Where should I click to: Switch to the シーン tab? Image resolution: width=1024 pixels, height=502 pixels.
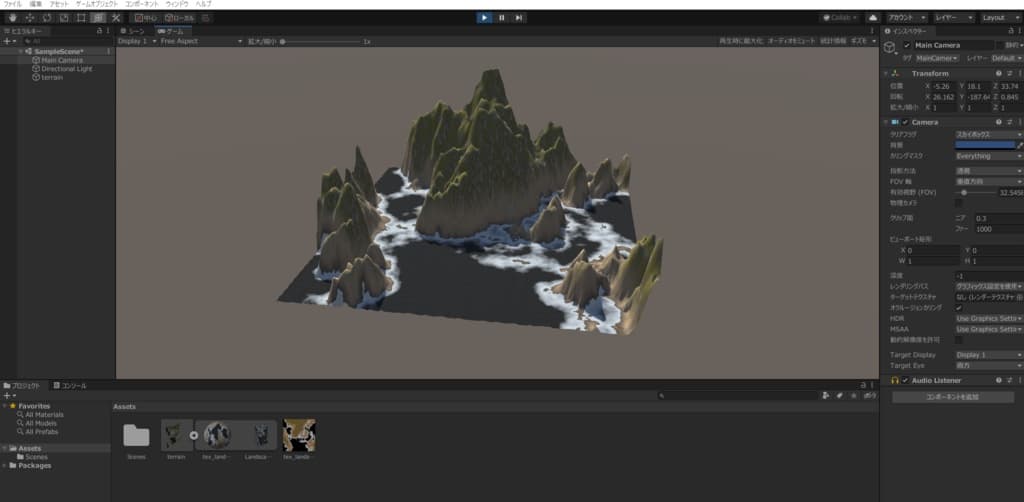pos(133,32)
